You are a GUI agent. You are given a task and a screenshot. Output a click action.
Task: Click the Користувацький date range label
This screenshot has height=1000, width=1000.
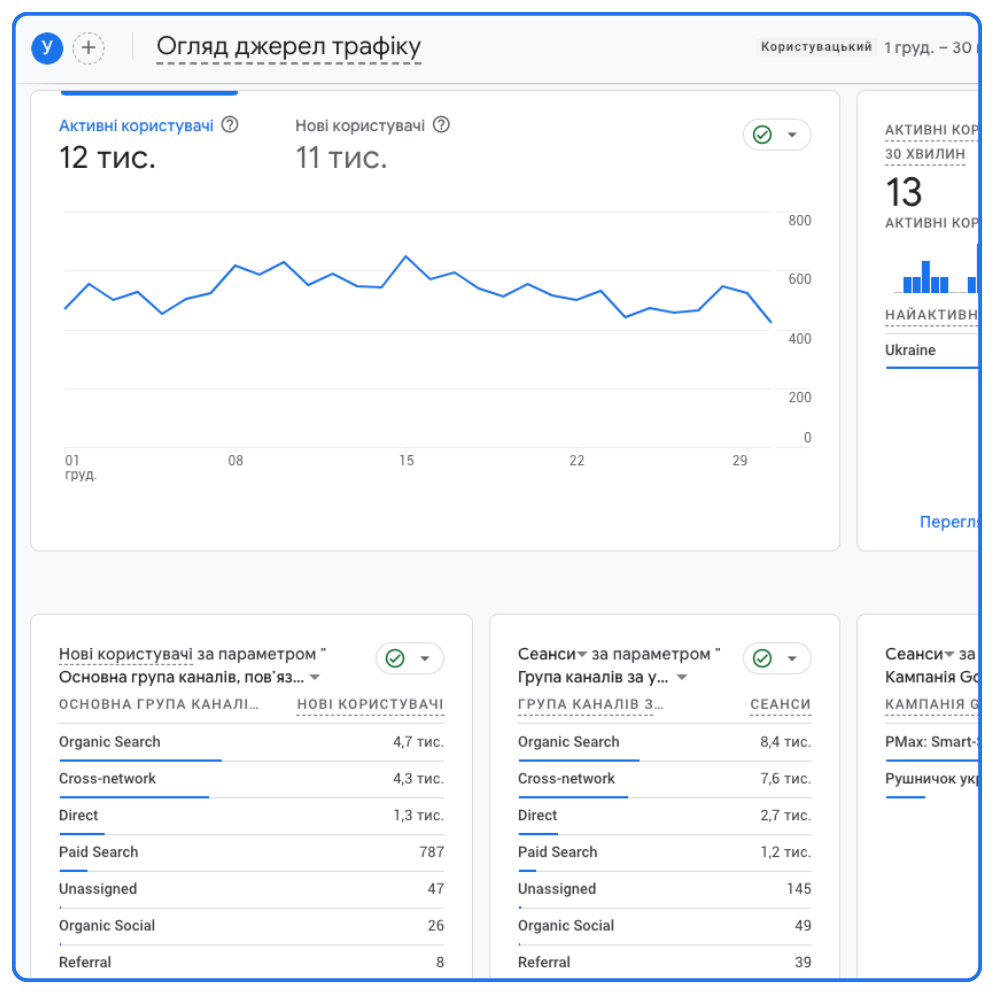[816, 47]
